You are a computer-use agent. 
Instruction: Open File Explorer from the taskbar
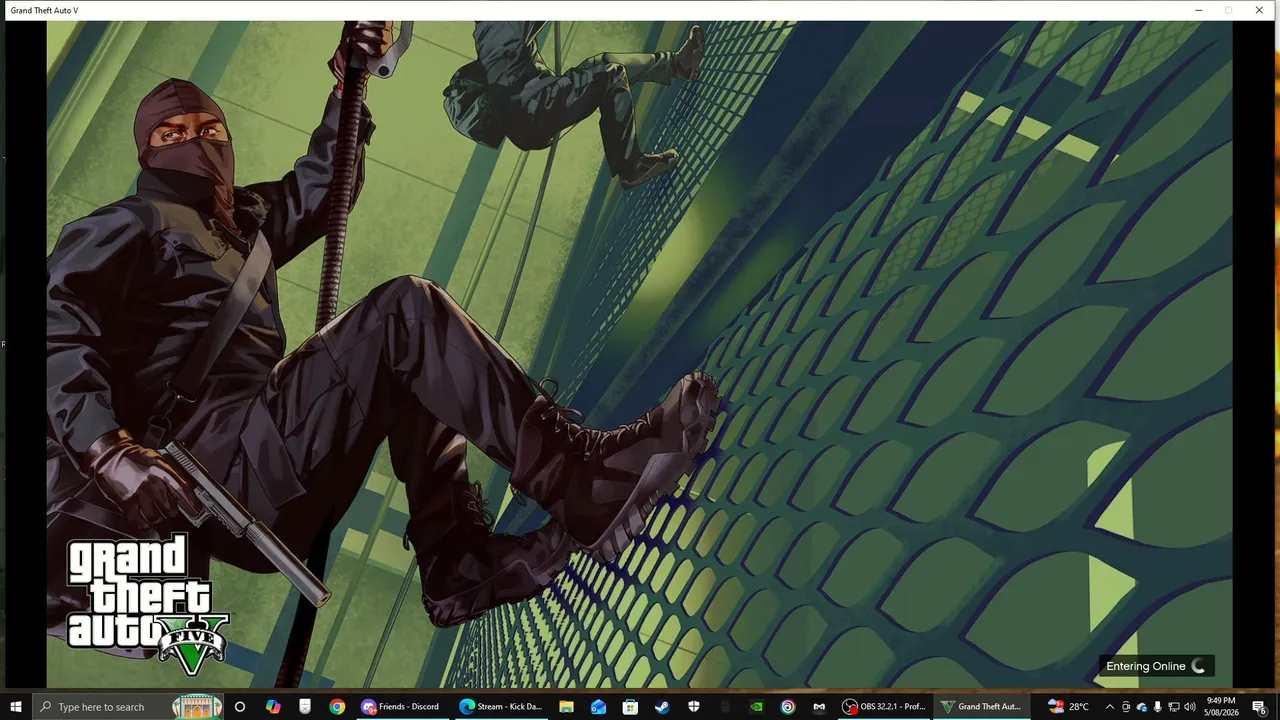pos(566,706)
